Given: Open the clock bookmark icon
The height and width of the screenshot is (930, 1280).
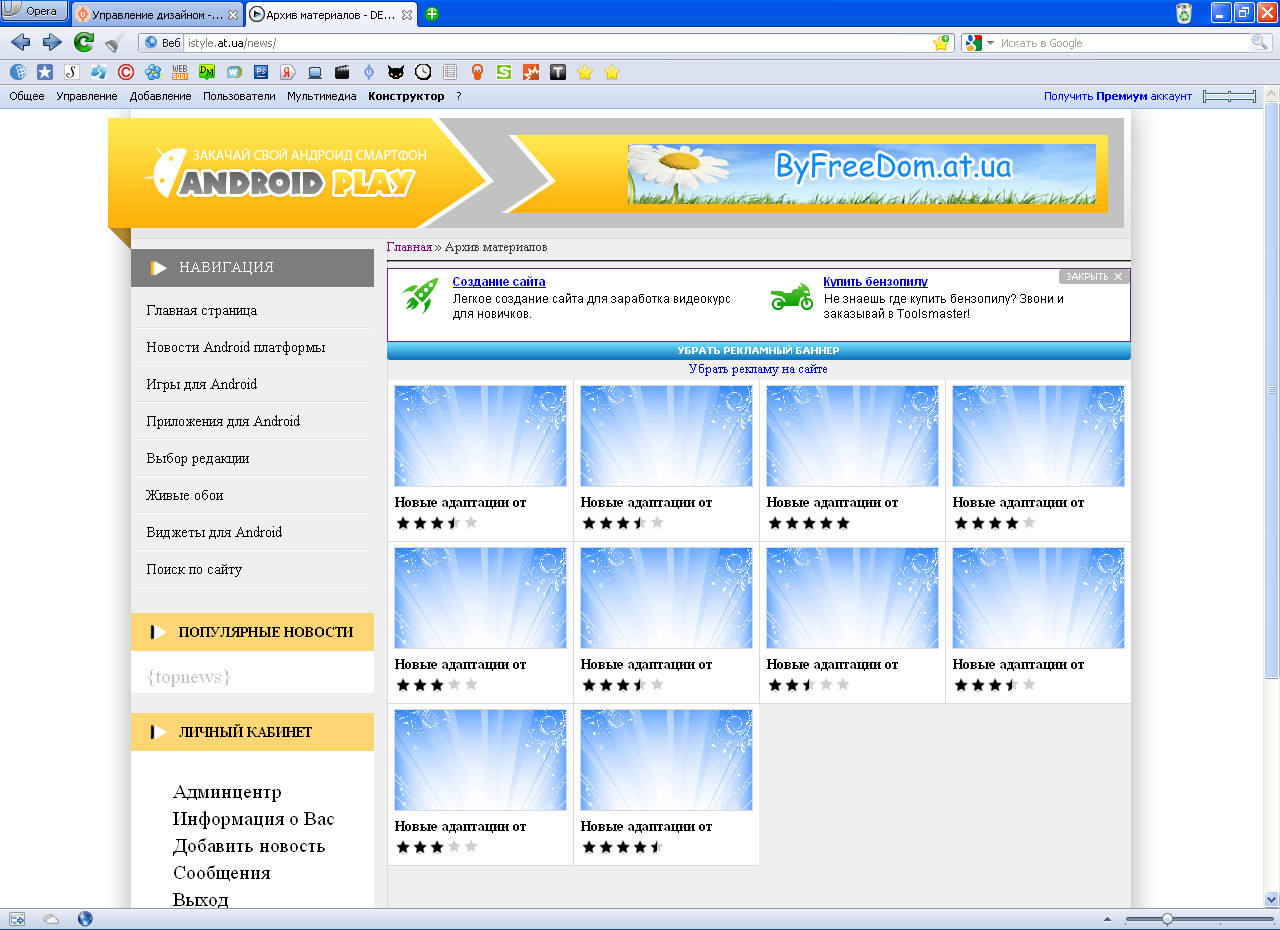Looking at the screenshot, I should (423, 72).
